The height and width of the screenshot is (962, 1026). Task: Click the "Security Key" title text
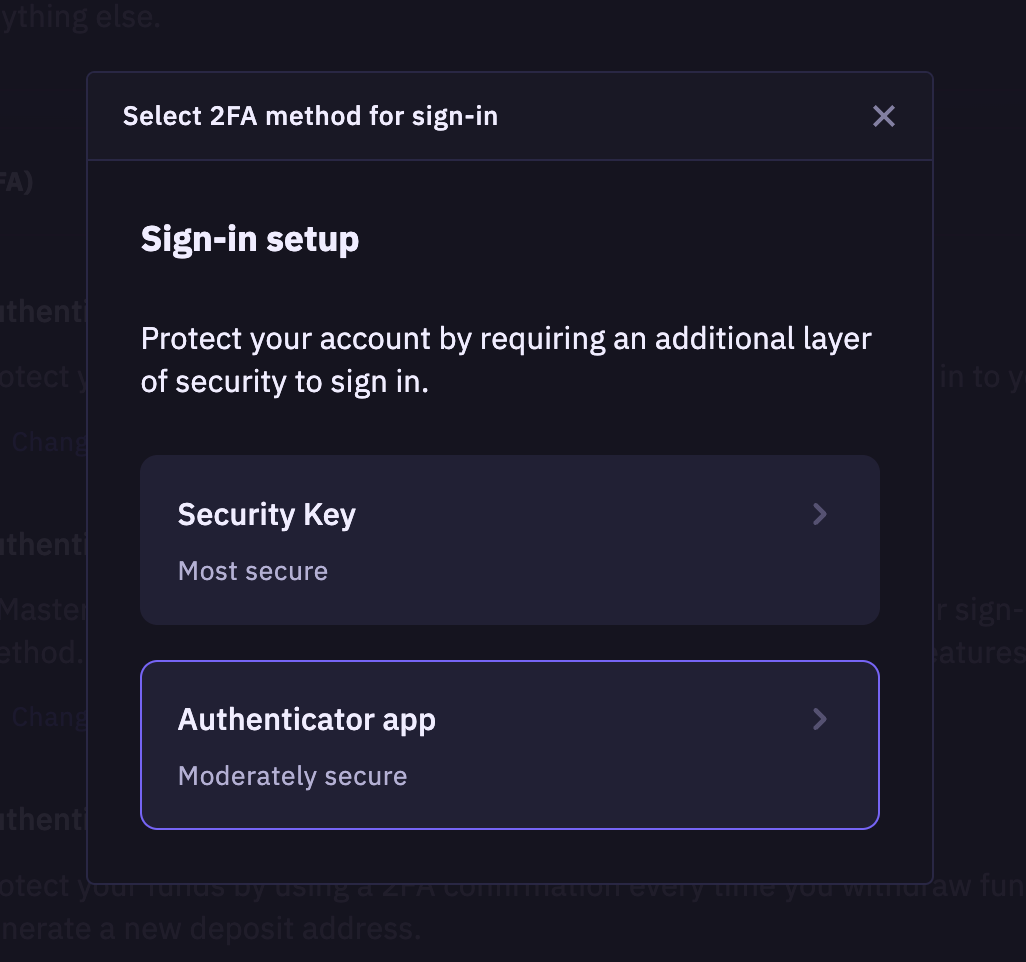click(267, 514)
